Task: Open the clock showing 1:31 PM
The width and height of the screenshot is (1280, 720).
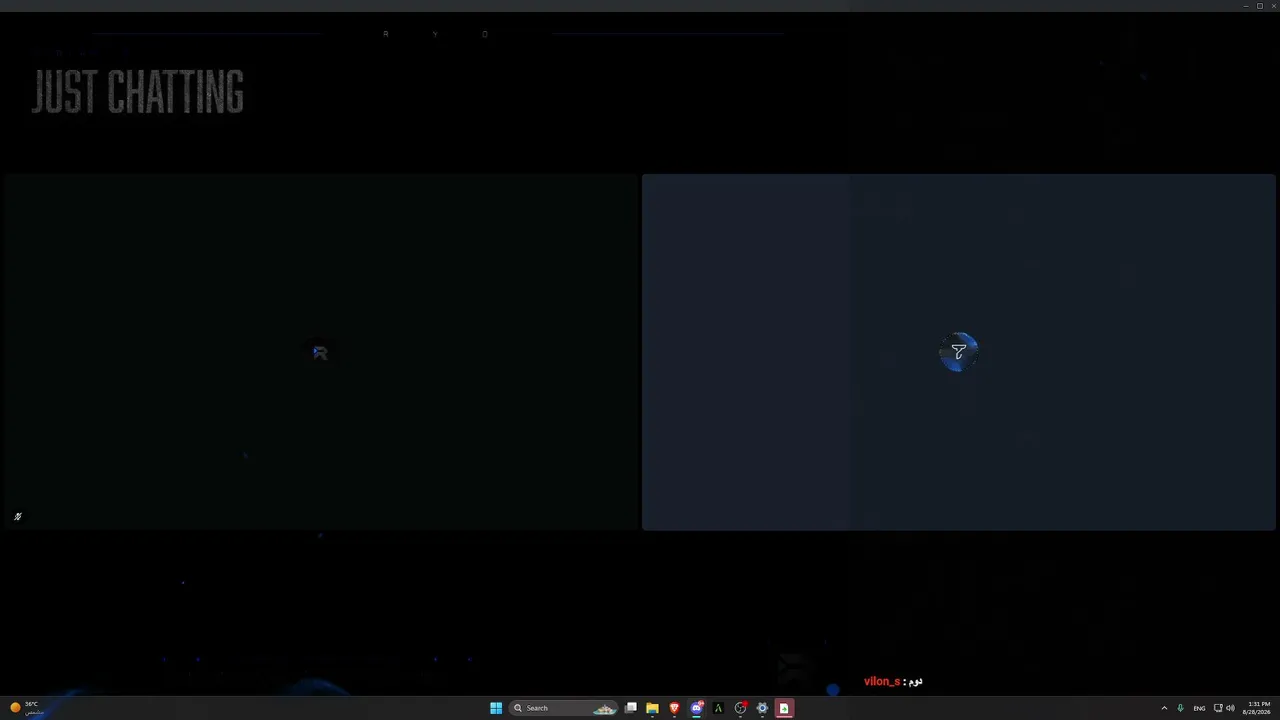Action: coord(1258,708)
